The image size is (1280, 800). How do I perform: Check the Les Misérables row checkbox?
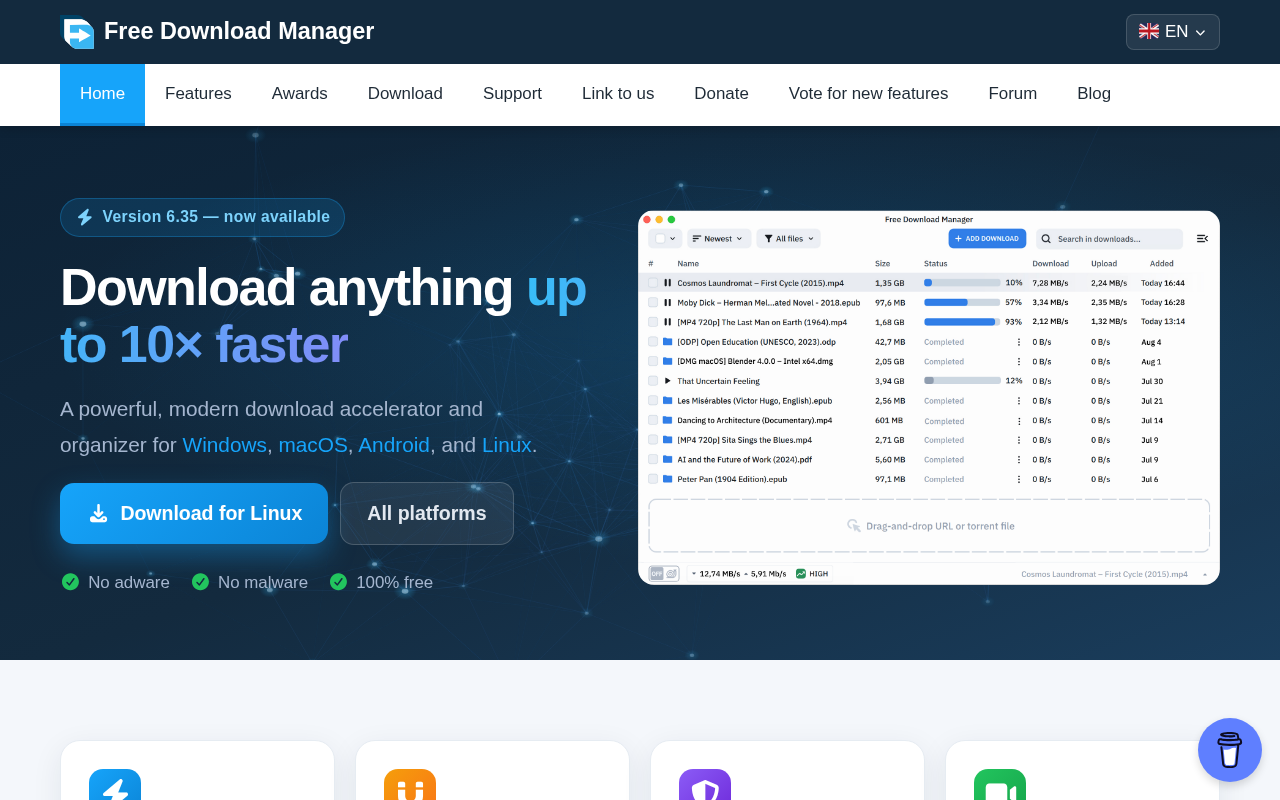pos(653,401)
